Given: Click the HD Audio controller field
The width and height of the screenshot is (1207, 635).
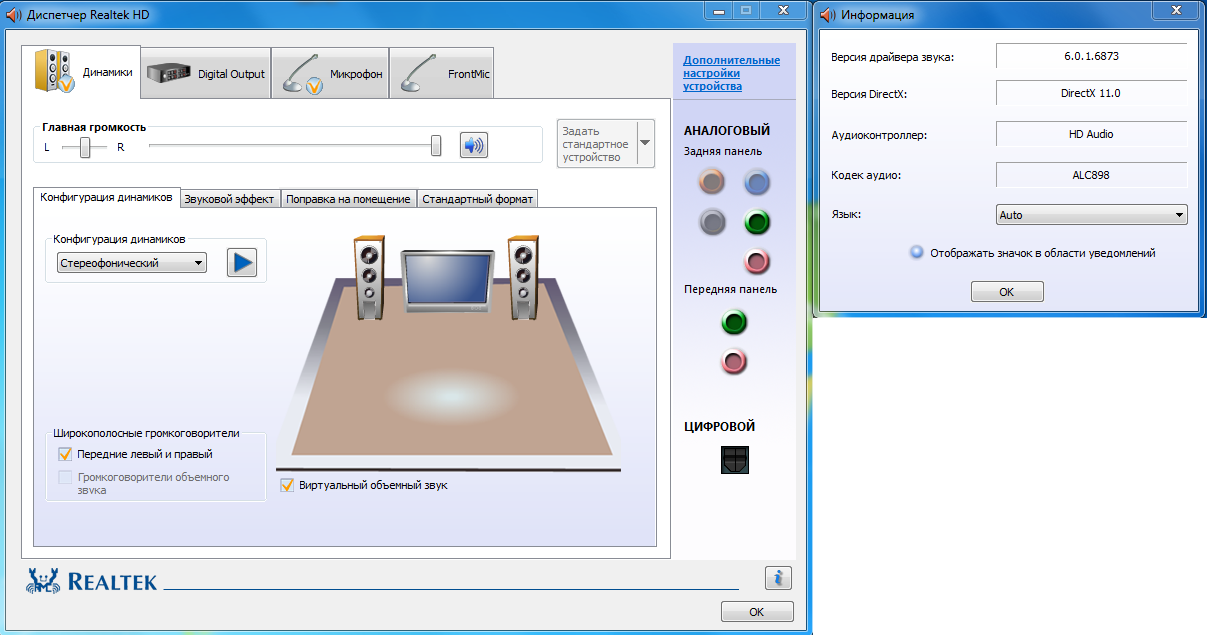Looking at the screenshot, I should pos(1092,134).
